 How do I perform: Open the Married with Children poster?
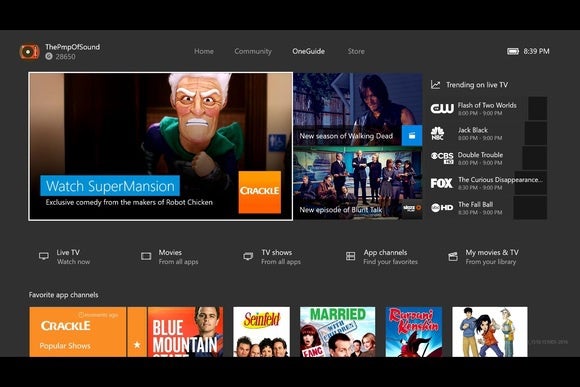[337, 332]
